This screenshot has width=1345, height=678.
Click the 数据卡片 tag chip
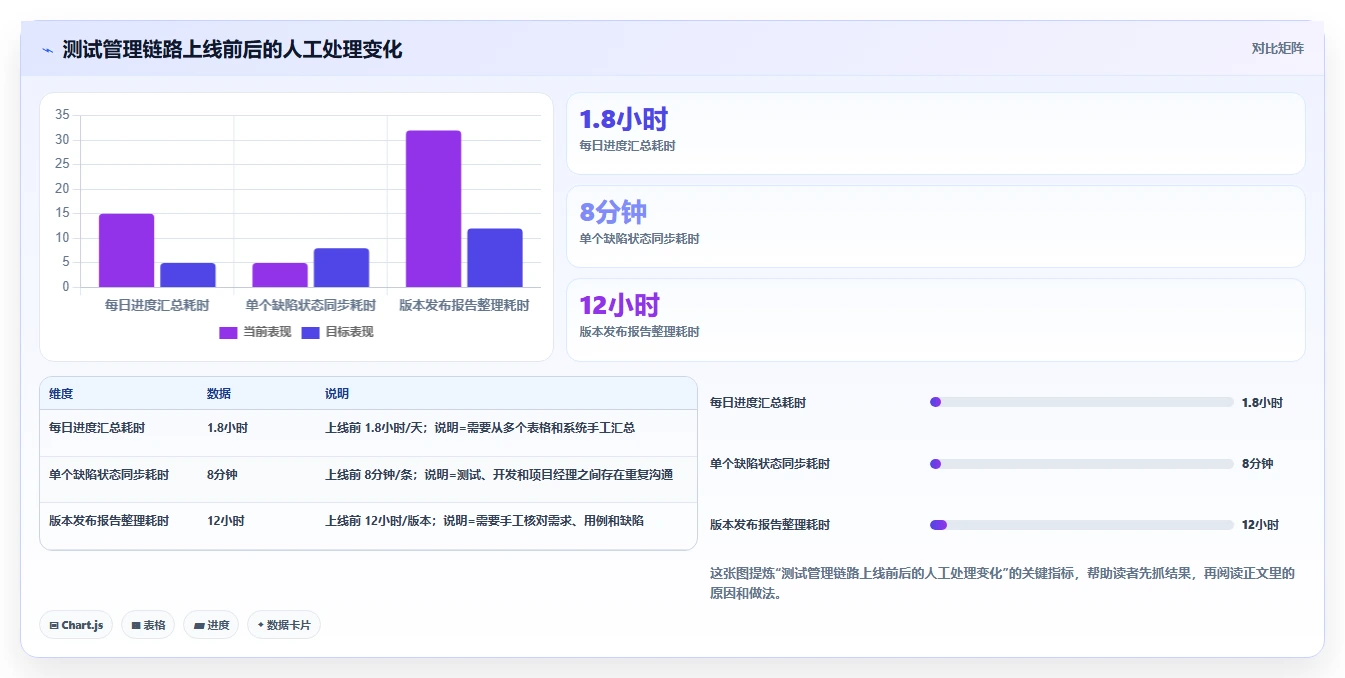pyautogui.click(x=284, y=625)
